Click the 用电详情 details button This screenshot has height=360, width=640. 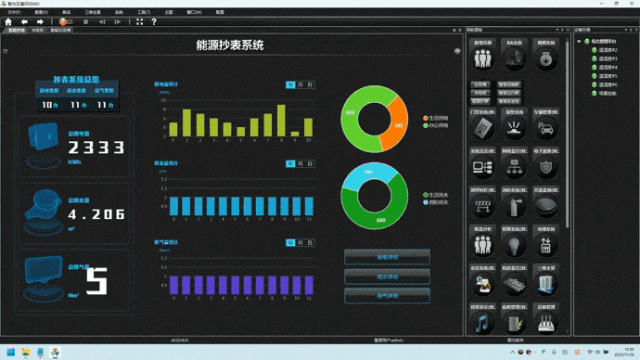point(387,257)
